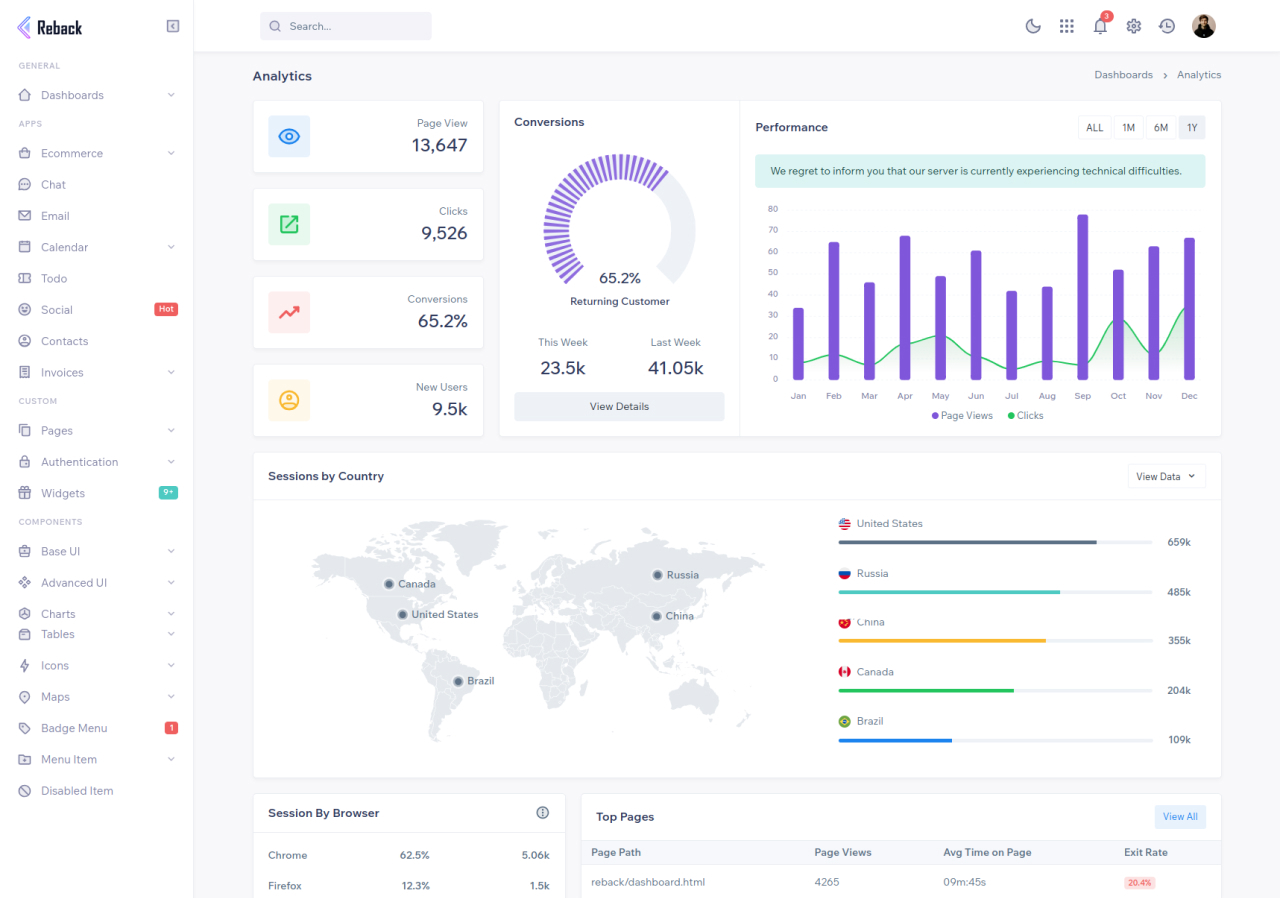
Task: Click the Conversions card trend icon
Action: pos(289,312)
